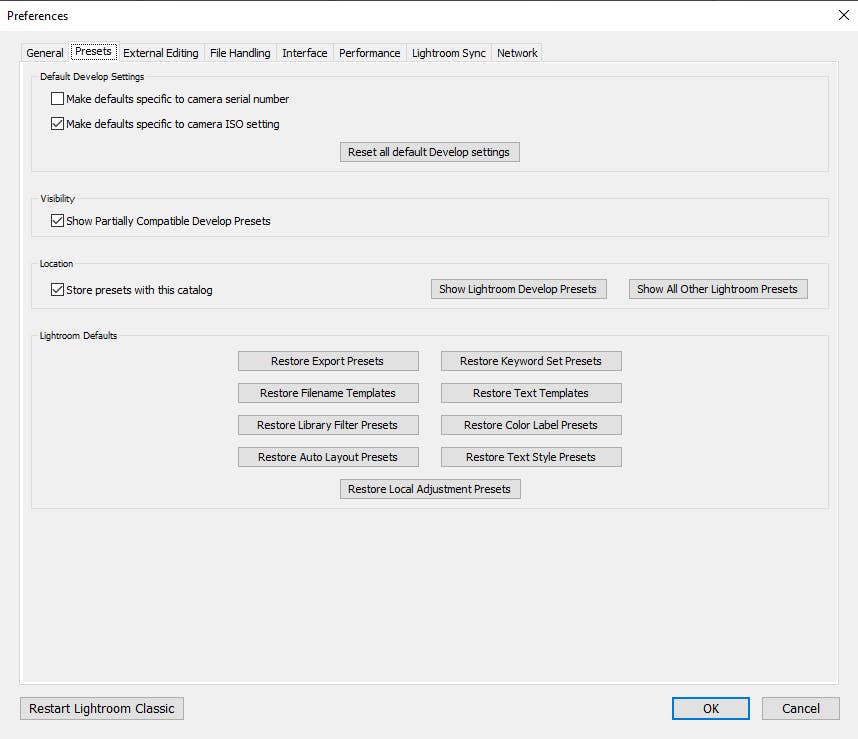Uncheck defaults specific to camera ISO setting
Image resolution: width=858 pixels, height=739 pixels.
[x=58, y=125]
